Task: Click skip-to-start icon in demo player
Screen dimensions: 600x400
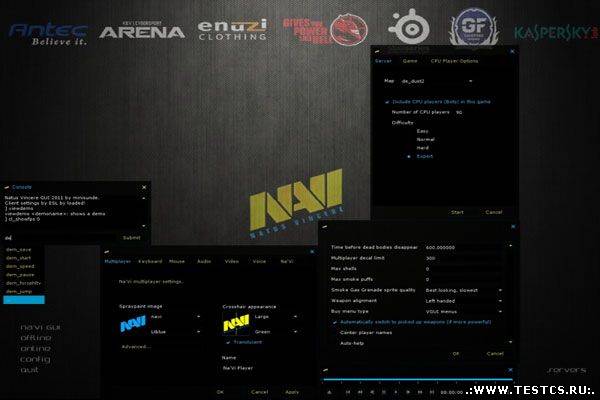Action: (348, 392)
